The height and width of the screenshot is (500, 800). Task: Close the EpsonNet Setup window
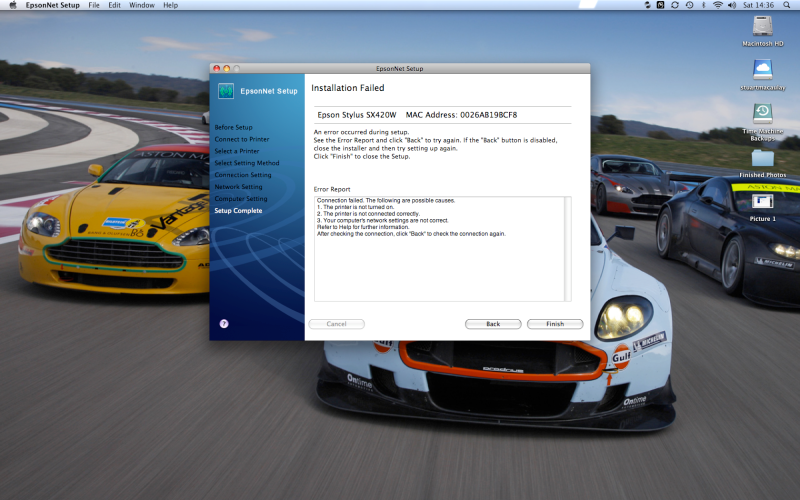(216, 68)
